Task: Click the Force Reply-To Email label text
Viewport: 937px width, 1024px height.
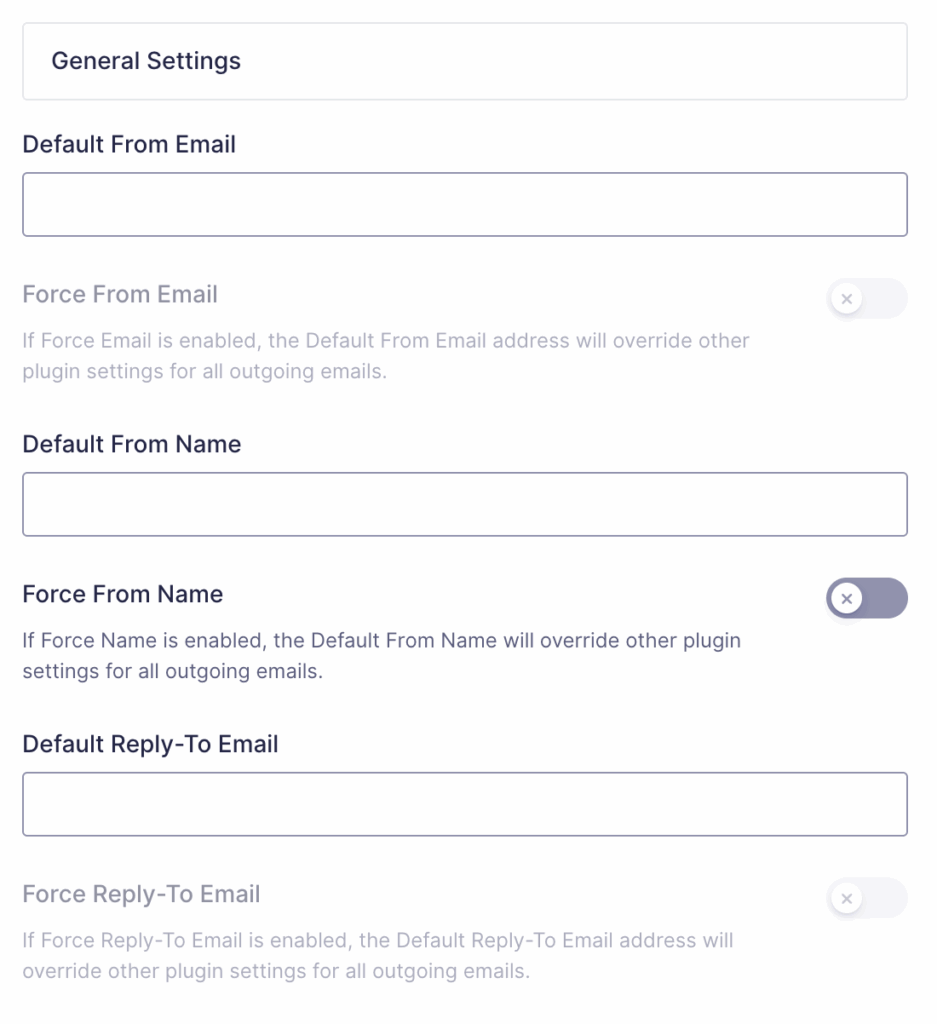Action: (140, 895)
